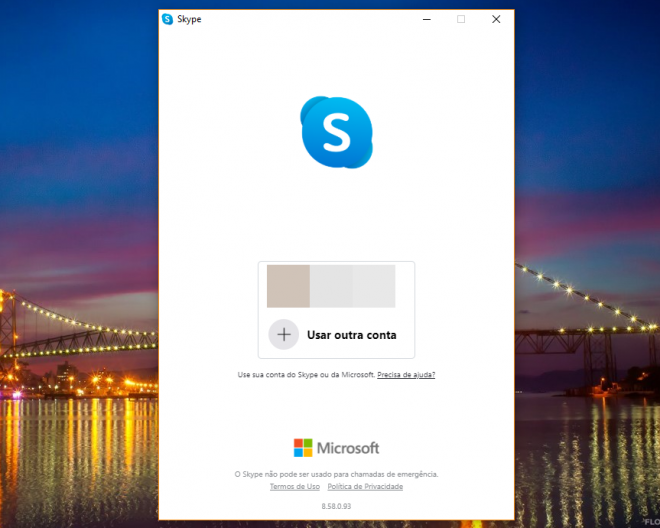Open the Termos de Uso link

(x=295, y=487)
